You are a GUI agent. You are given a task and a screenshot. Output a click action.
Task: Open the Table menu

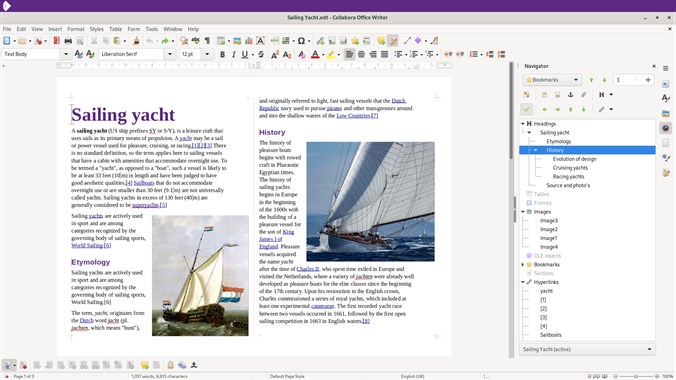(x=115, y=29)
